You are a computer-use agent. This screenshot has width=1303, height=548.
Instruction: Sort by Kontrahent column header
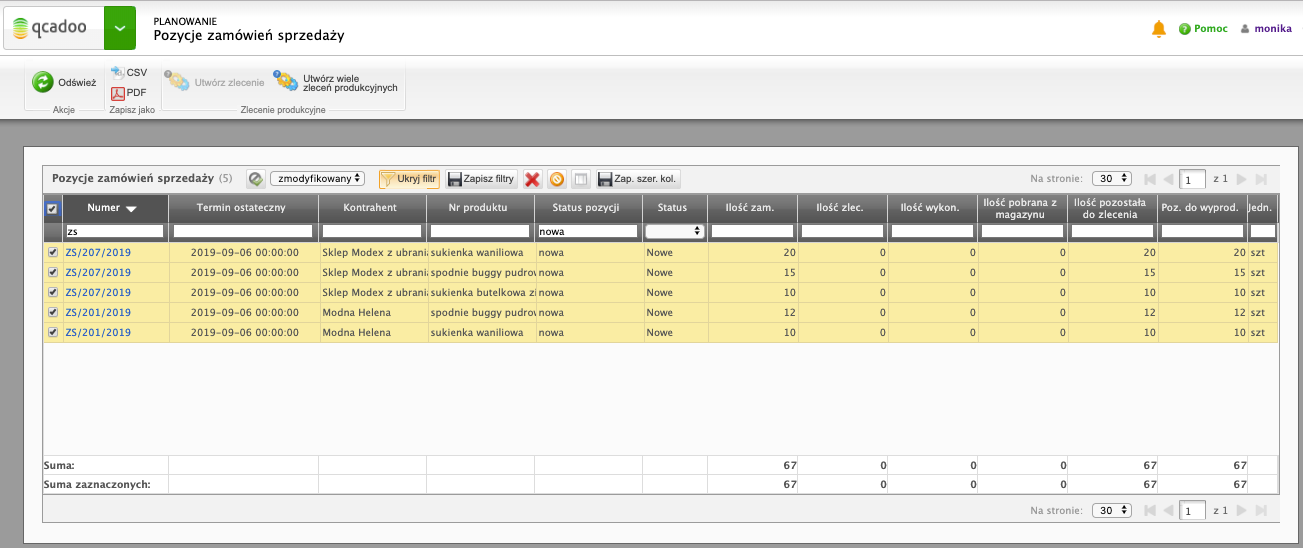point(372,208)
